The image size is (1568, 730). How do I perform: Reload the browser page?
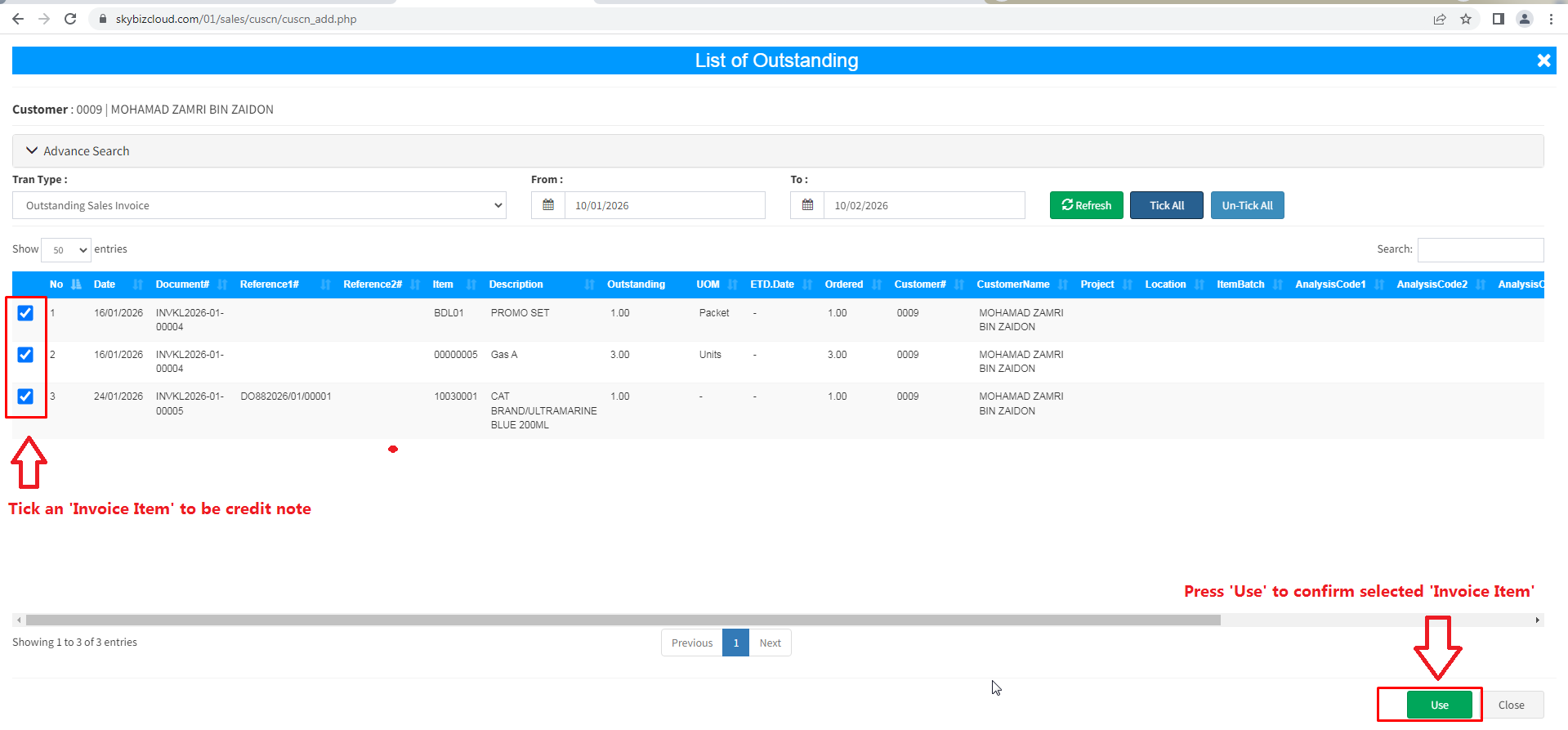[70, 19]
